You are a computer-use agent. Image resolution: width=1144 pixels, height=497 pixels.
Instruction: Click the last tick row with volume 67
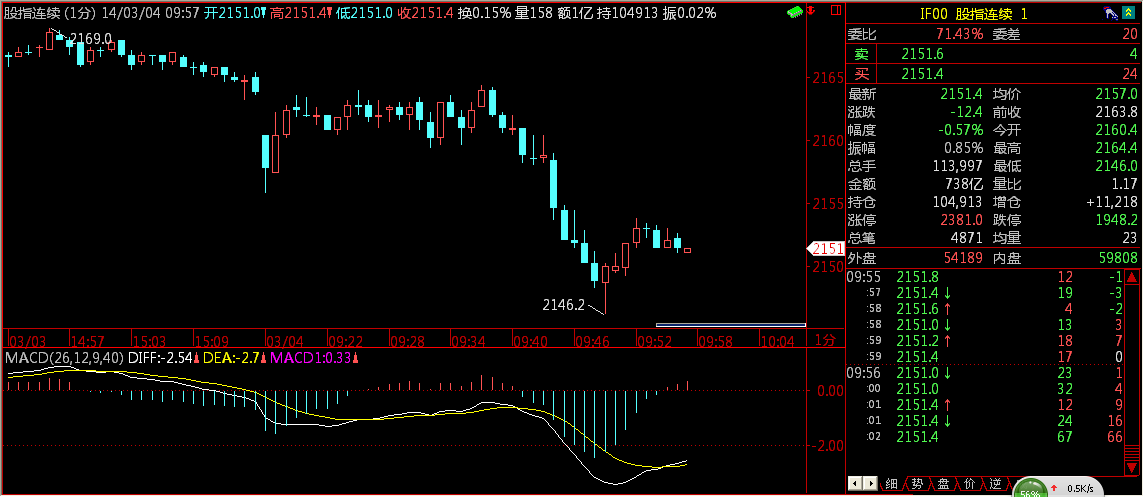[x=985, y=437]
